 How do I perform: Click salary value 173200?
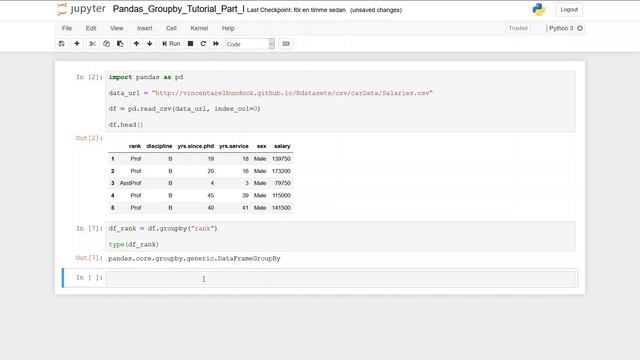point(281,171)
